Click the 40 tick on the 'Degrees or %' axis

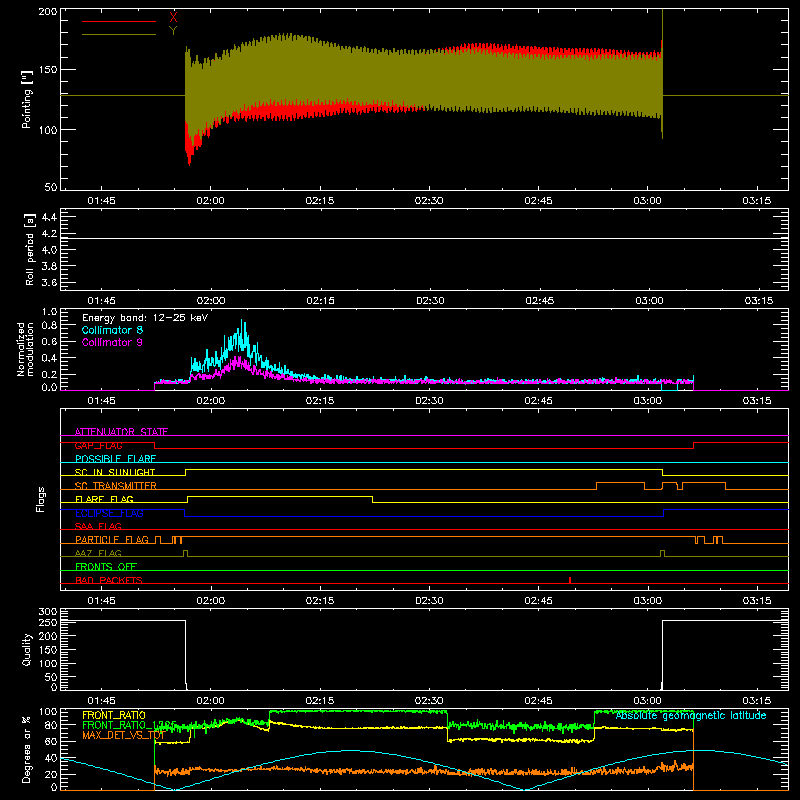click(x=51, y=758)
